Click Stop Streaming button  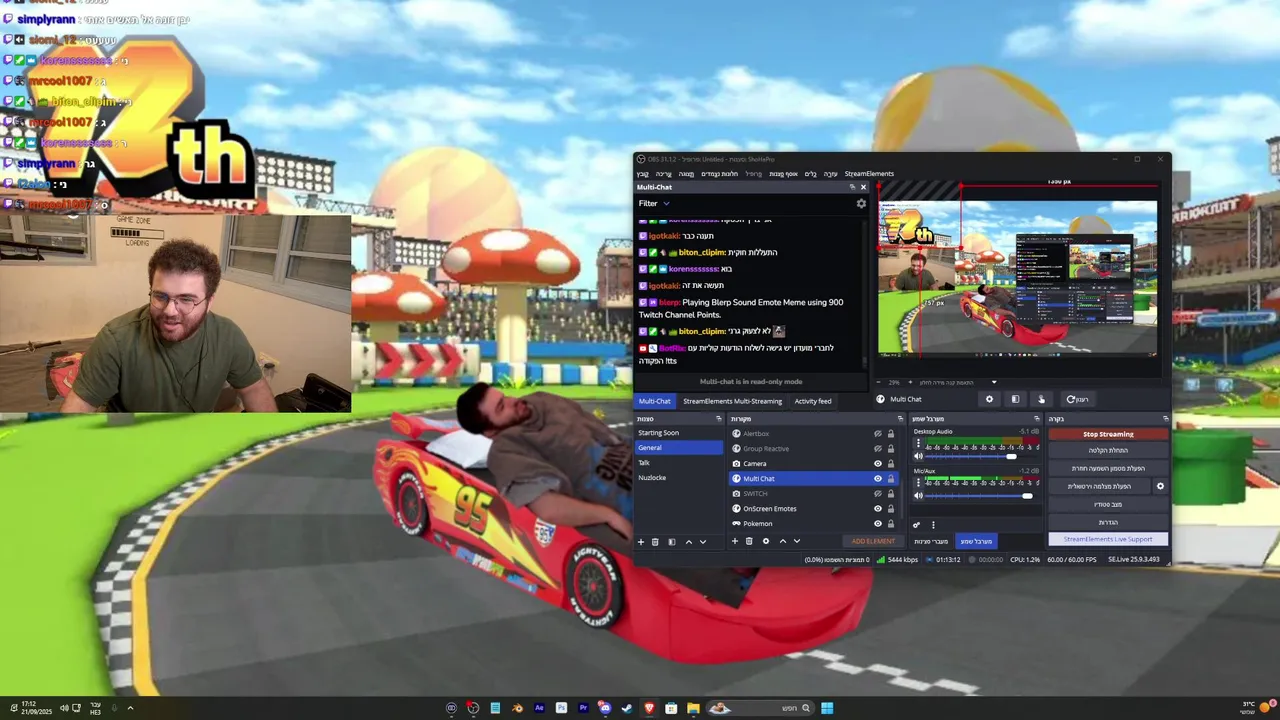point(1108,434)
